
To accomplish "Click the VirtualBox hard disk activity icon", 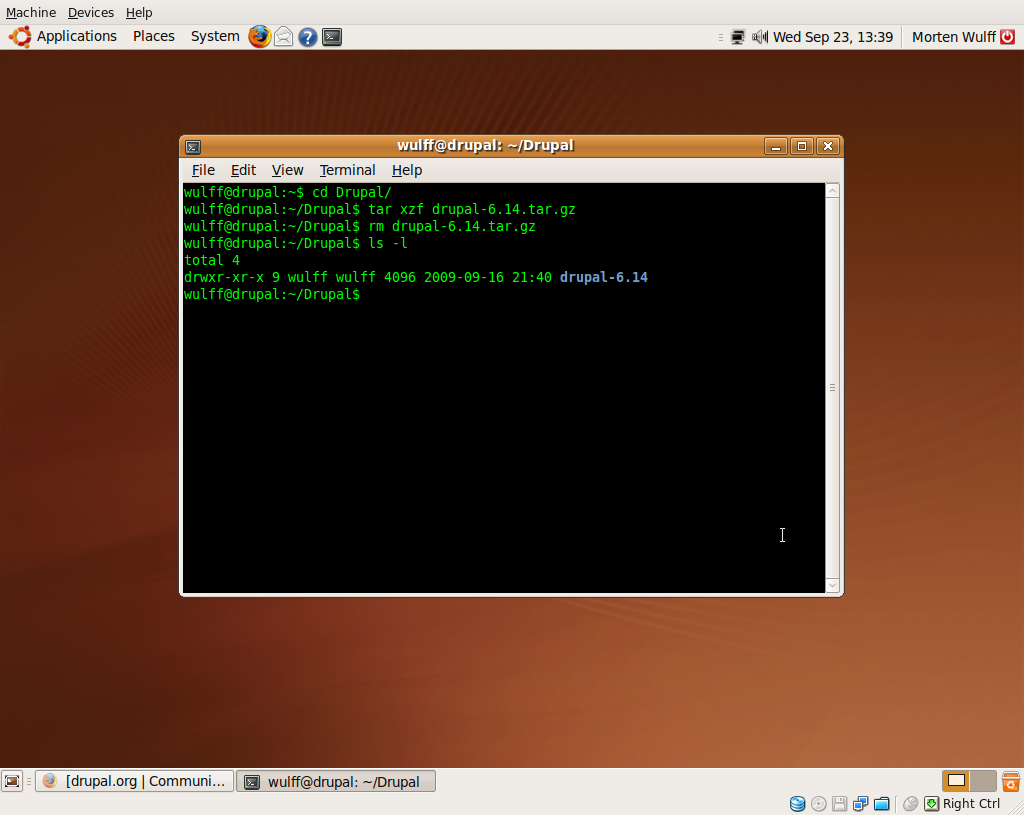I will point(797,804).
